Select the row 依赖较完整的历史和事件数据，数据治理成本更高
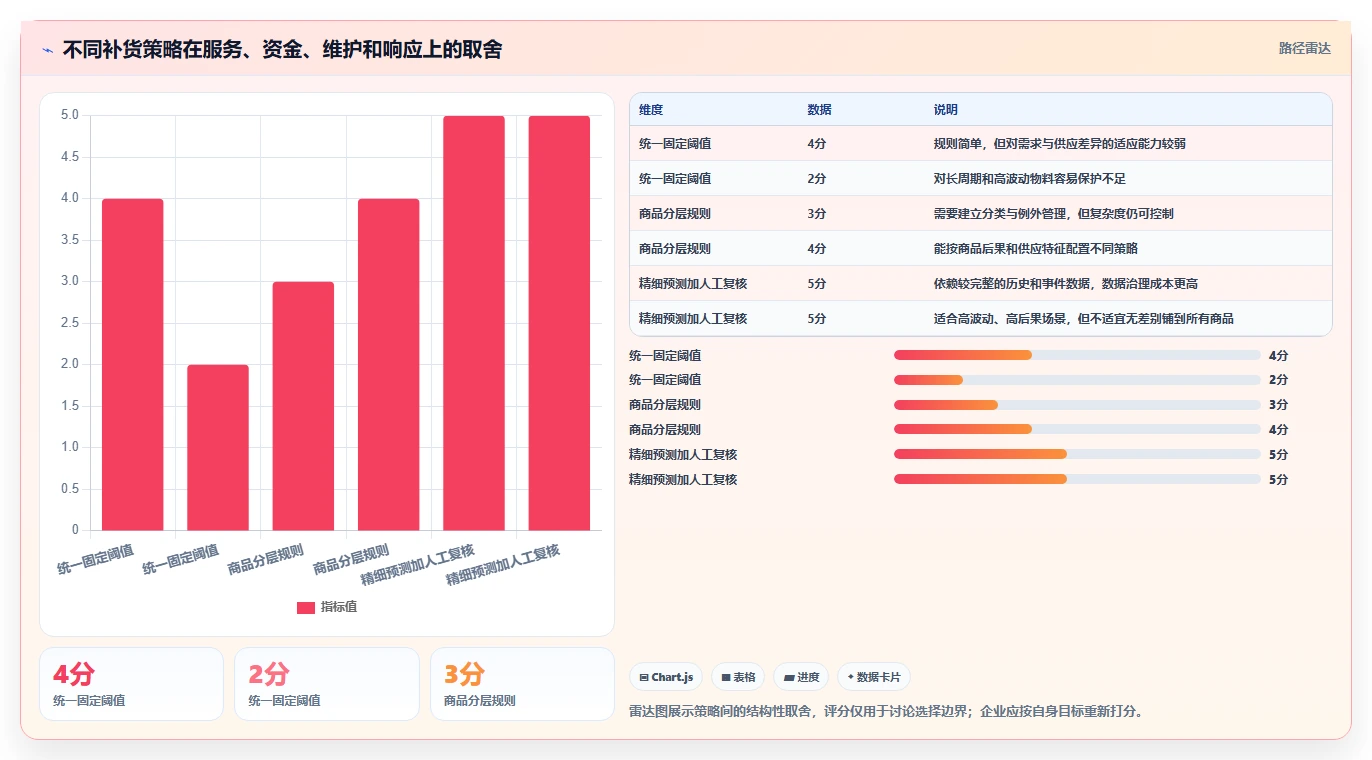The image size is (1372, 760). click(x=980, y=284)
